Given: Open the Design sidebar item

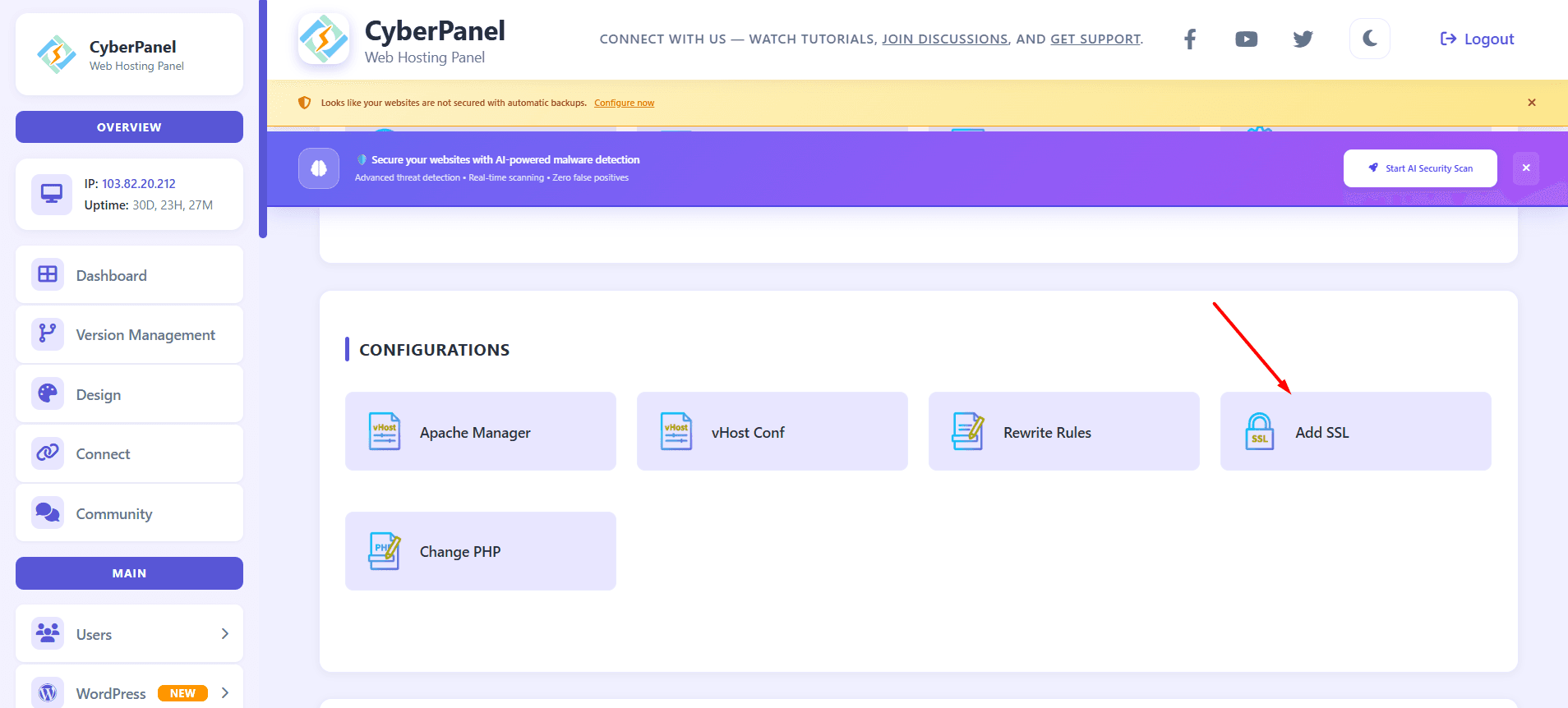Looking at the screenshot, I should pyautogui.click(x=129, y=395).
